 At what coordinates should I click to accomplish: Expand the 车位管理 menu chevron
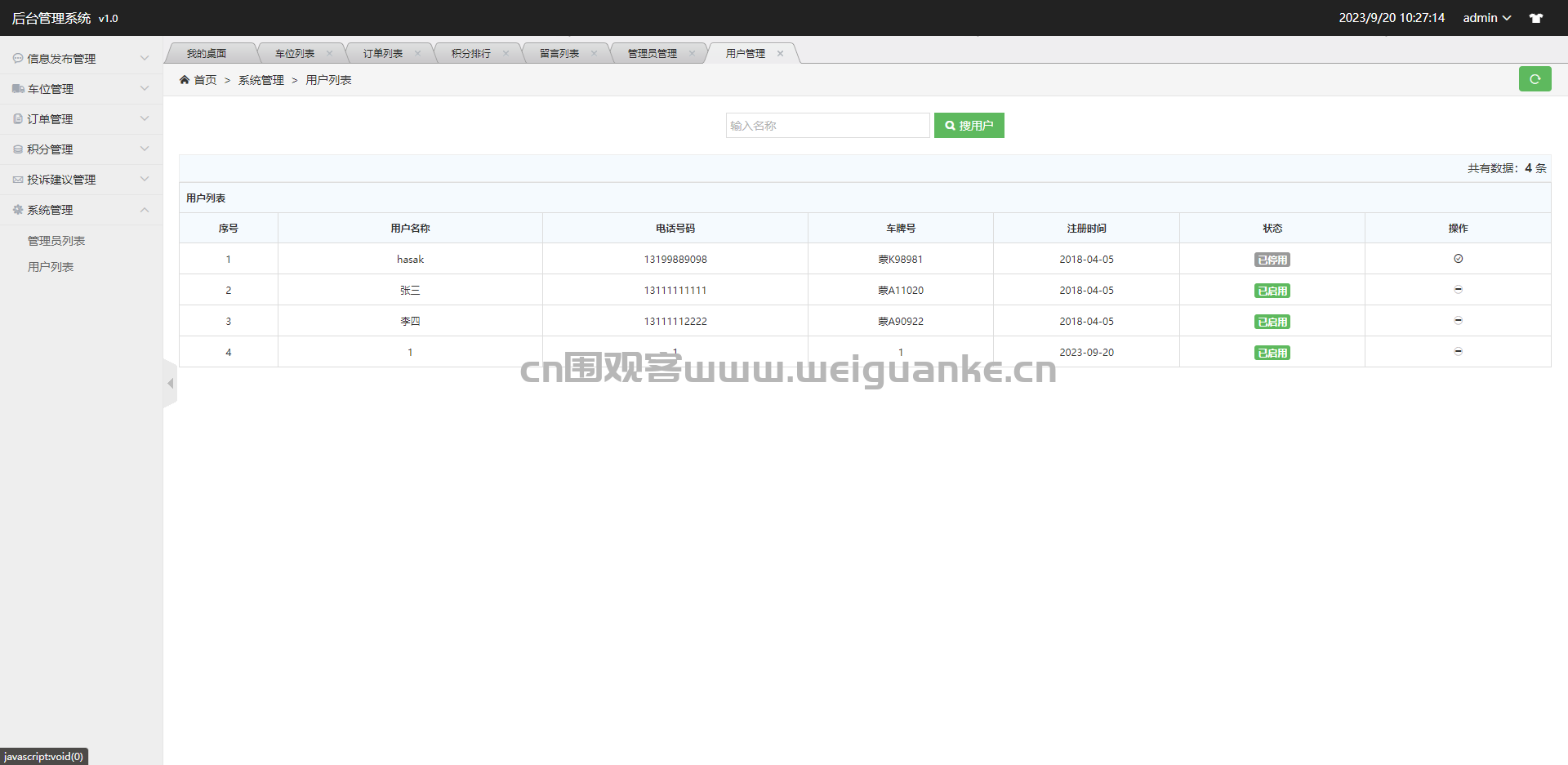[x=145, y=88]
